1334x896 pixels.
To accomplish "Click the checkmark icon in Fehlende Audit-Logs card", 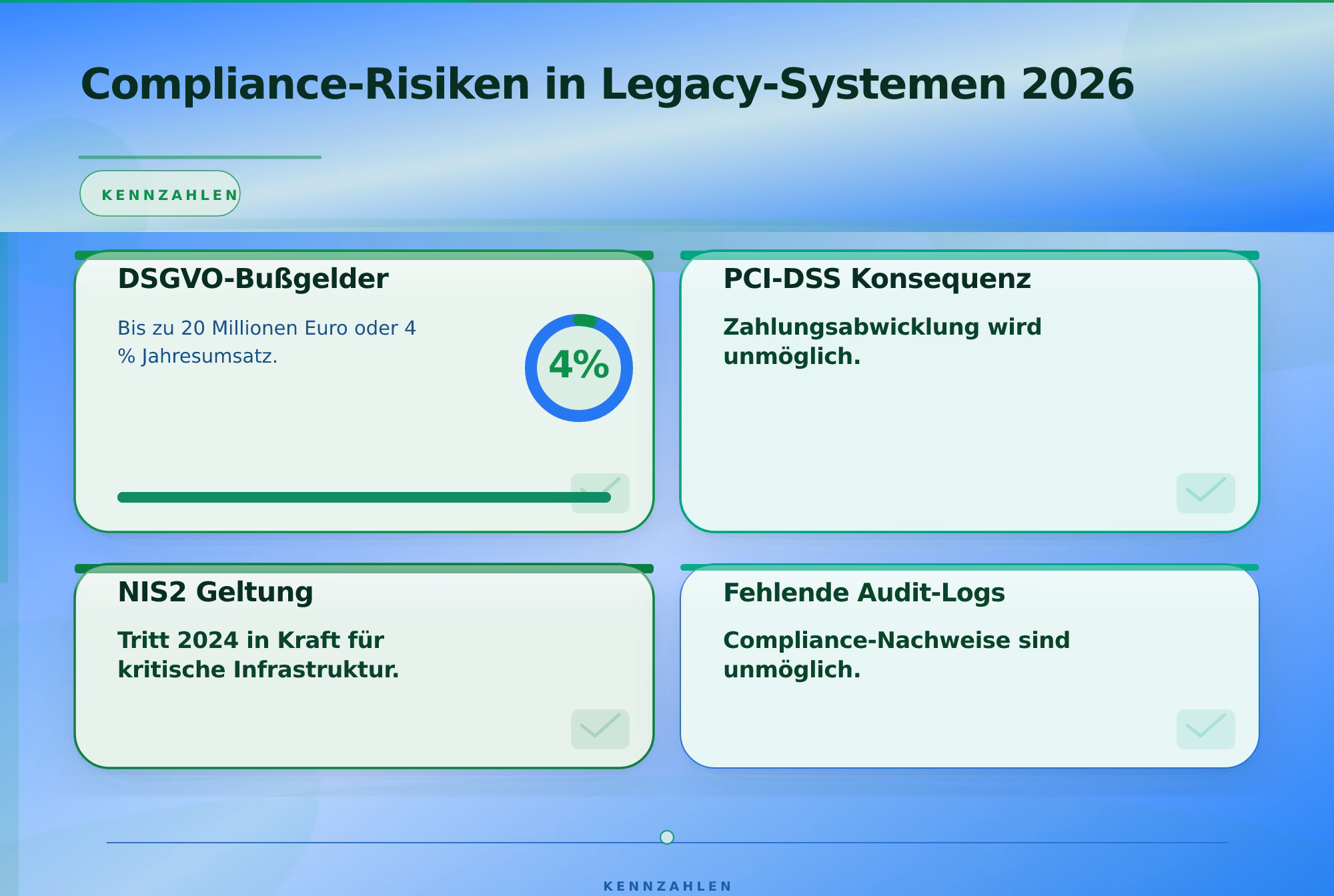I will (1206, 729).
